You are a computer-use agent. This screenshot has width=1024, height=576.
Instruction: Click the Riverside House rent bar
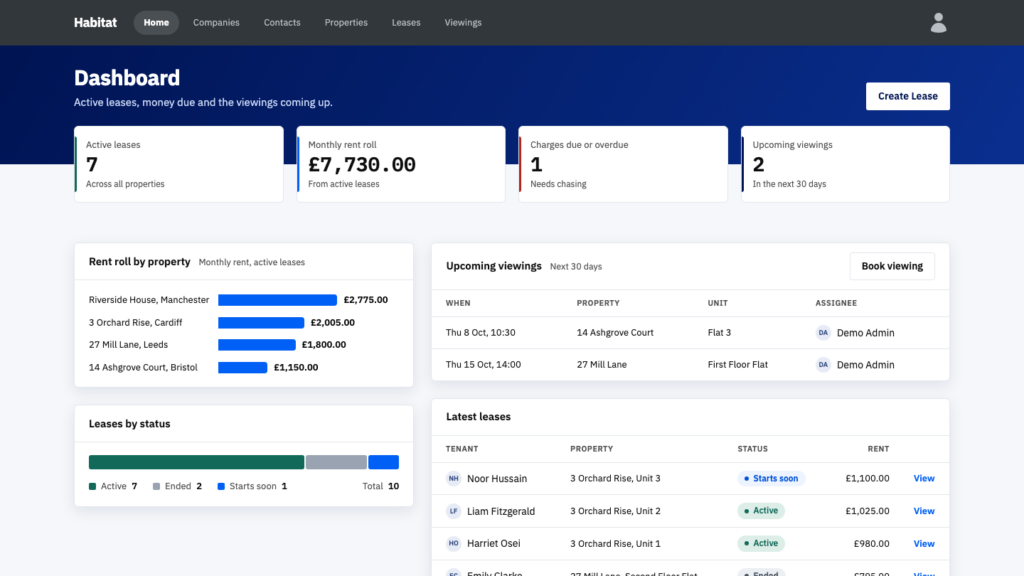tap(278, 300)
